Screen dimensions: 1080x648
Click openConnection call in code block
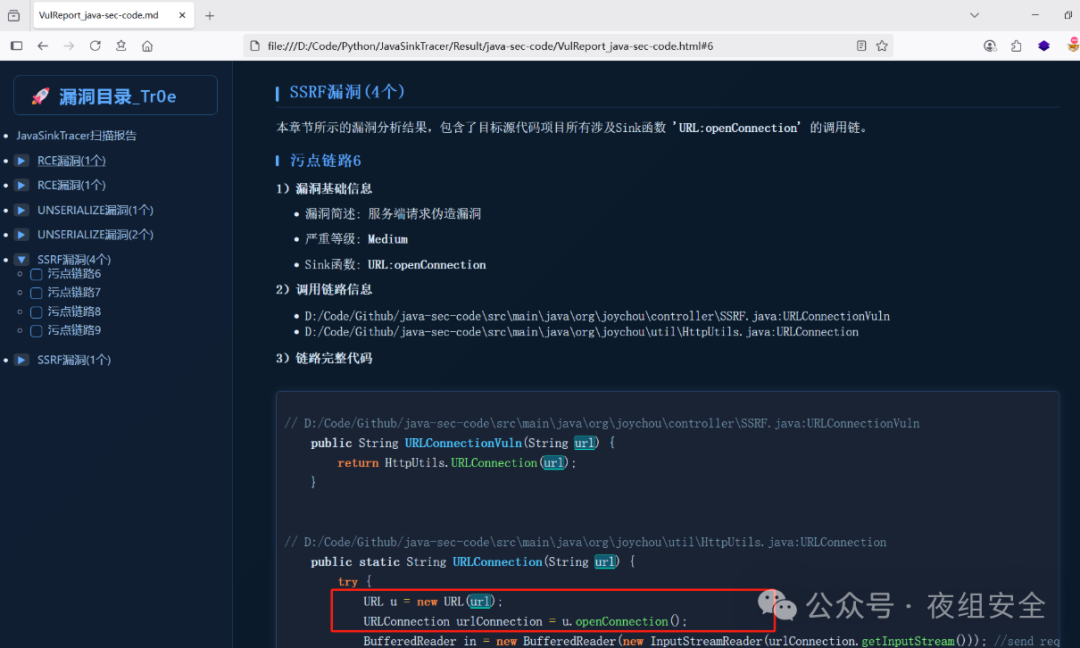pyautogui.click(x=621, y=621)
